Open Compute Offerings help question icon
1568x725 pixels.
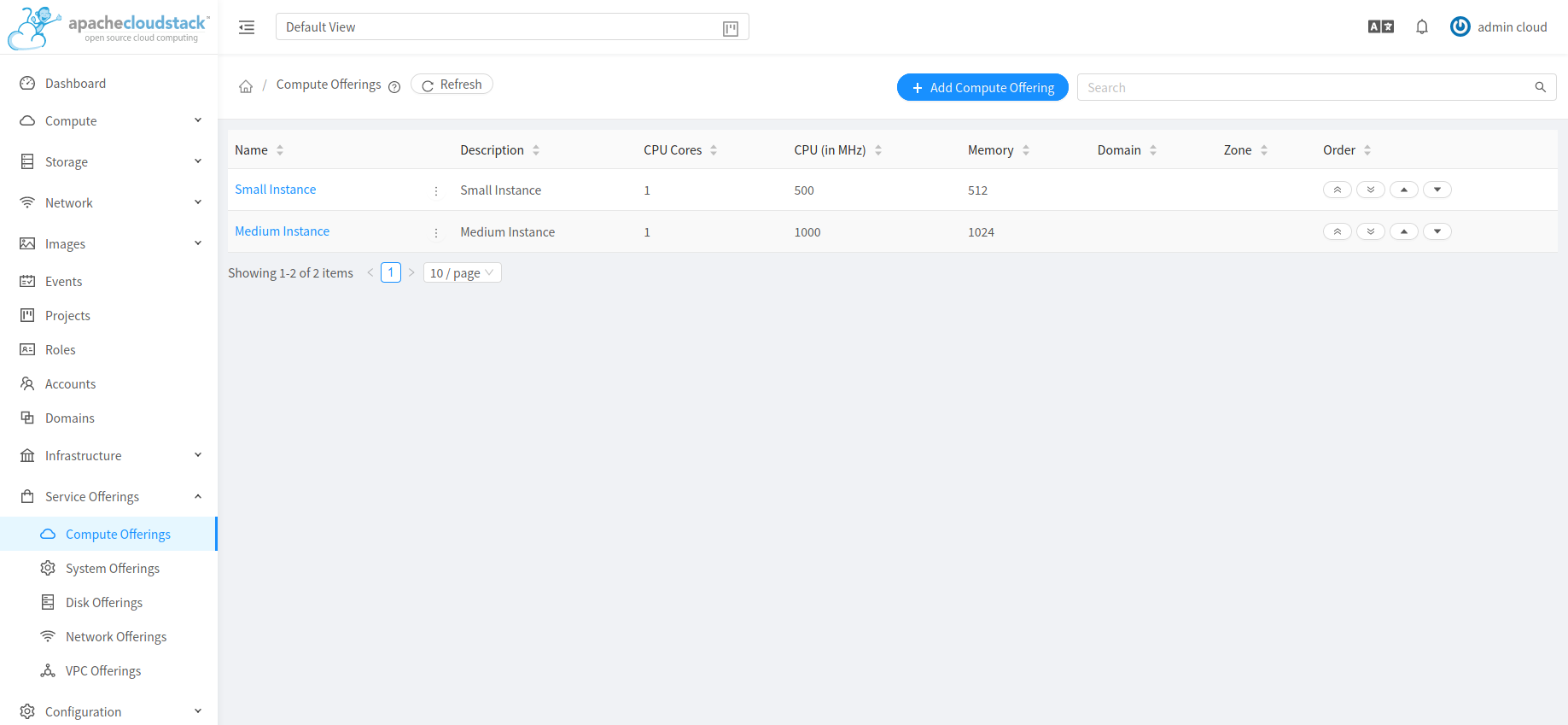[x=394, y=87]
